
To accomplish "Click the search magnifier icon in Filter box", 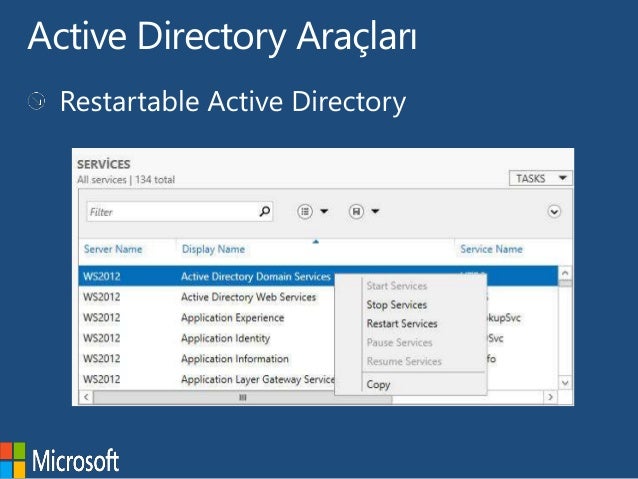I will 265,211.
